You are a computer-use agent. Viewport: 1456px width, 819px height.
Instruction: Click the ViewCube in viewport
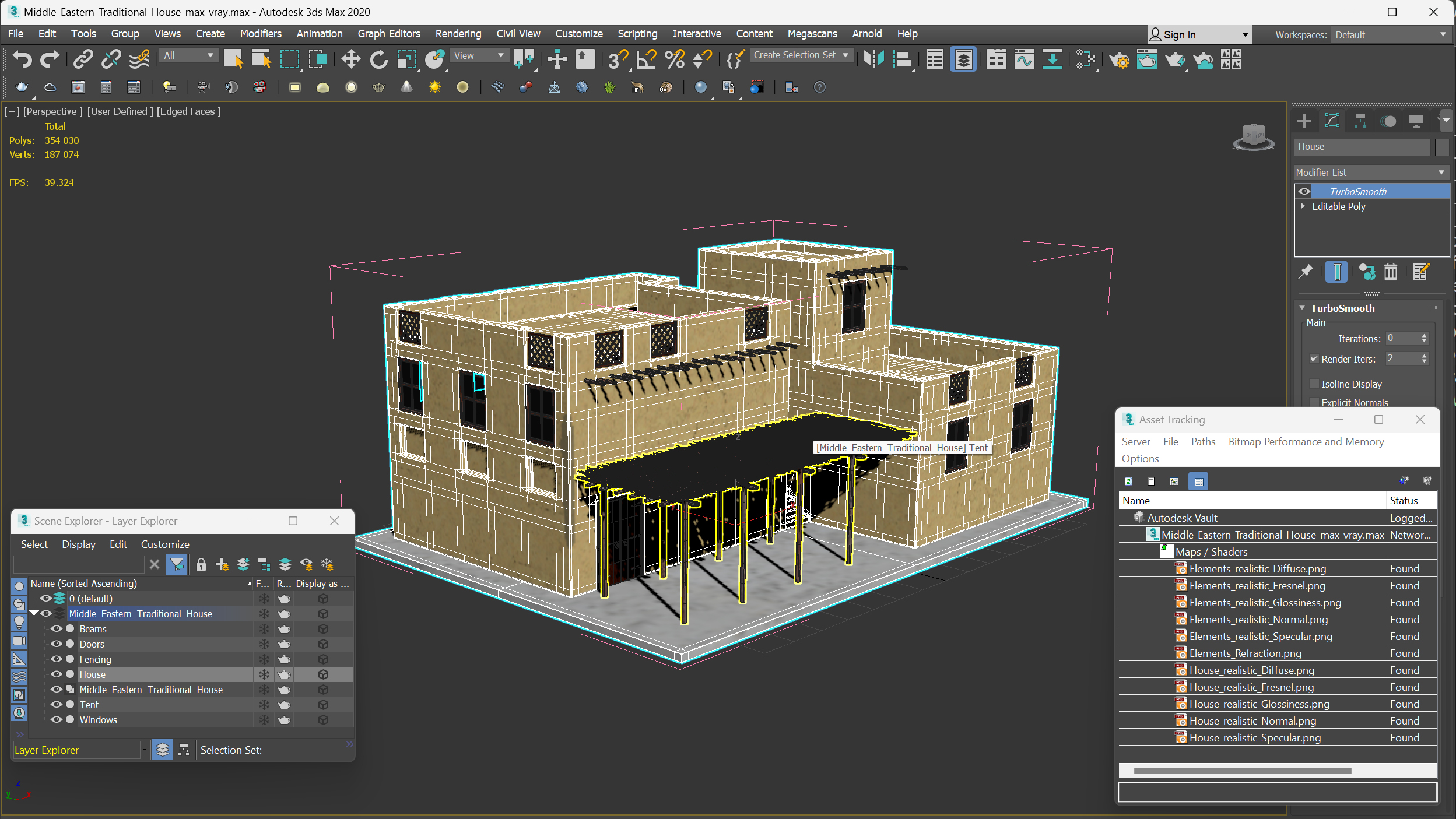(1253, 138)
